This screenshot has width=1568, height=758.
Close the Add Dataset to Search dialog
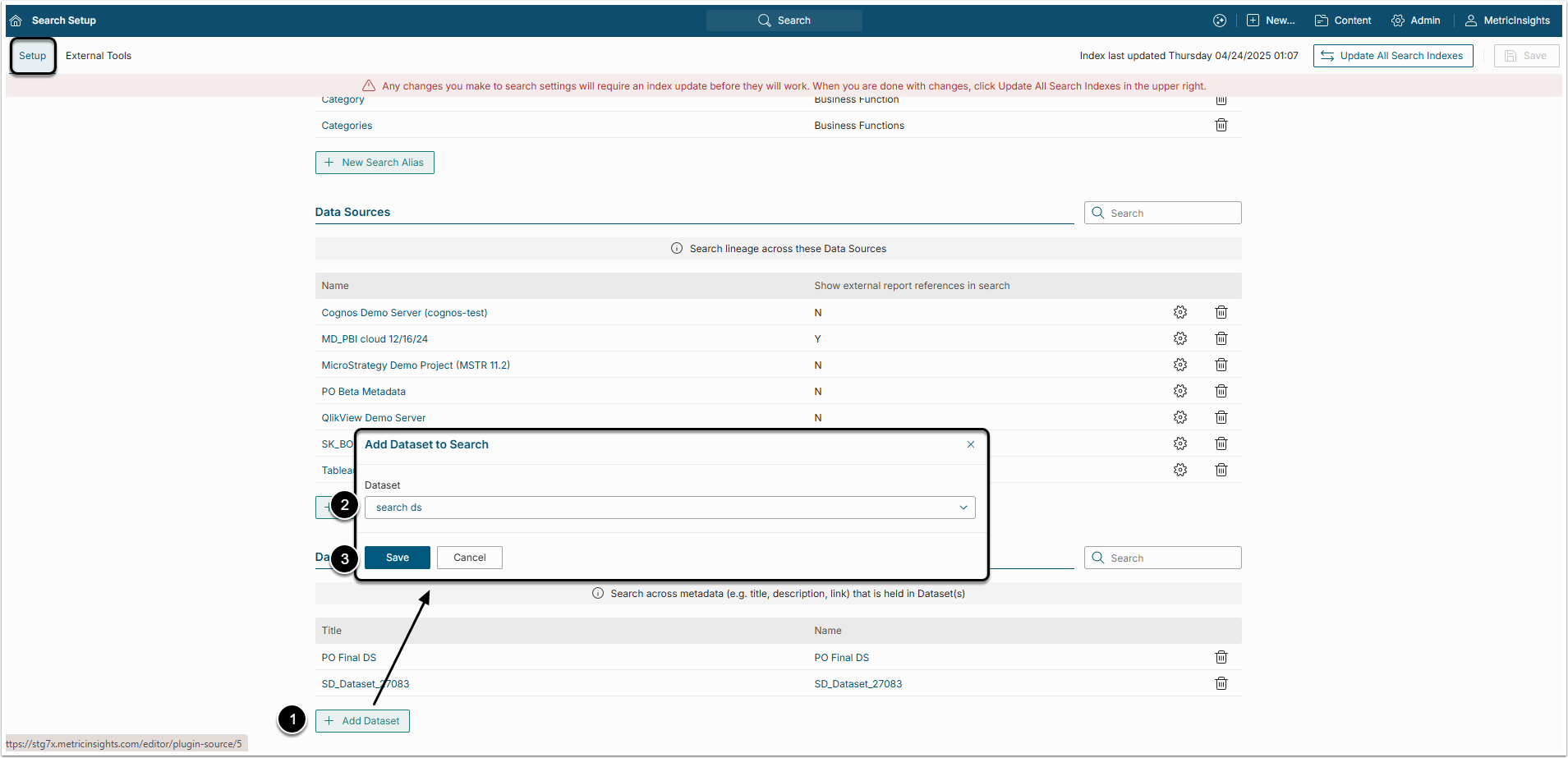tap(970, 444)
